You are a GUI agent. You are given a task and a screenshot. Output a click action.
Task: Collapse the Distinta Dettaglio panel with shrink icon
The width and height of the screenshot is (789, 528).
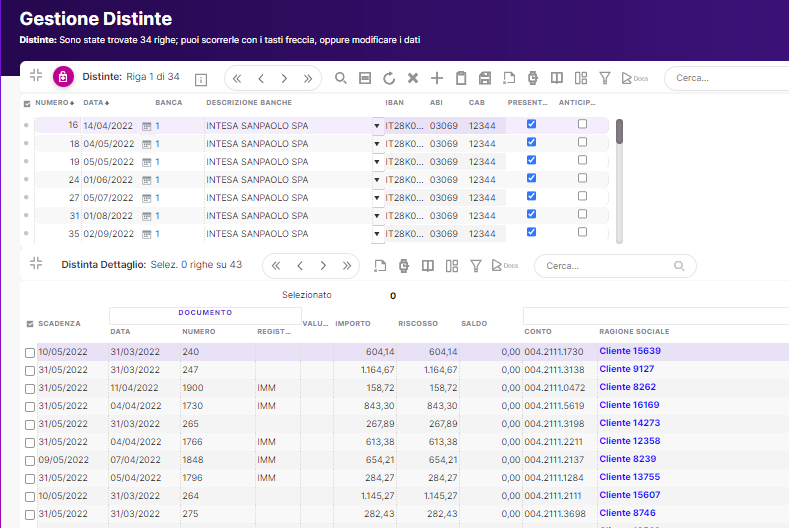[36, 263]
